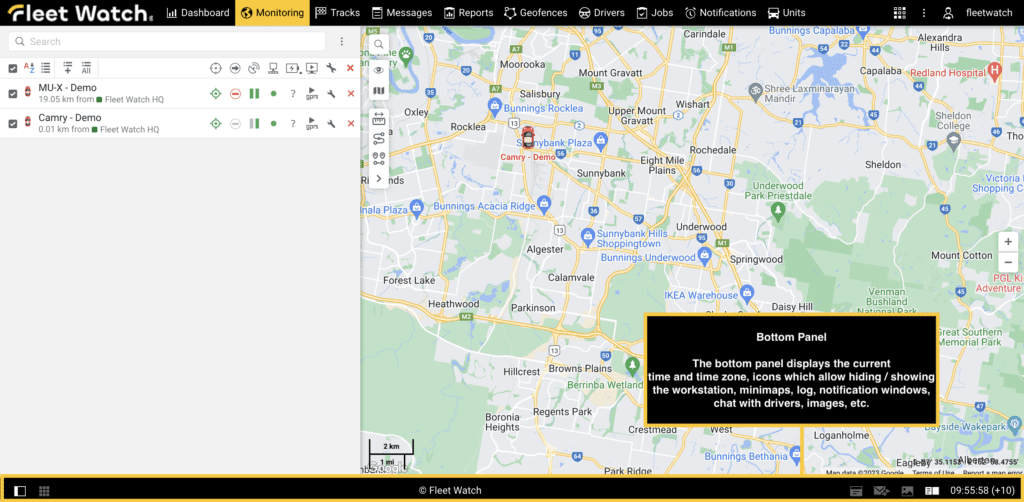Open the map layers icon
This screenshot has width=1024, height=502.
coord(378,91)
